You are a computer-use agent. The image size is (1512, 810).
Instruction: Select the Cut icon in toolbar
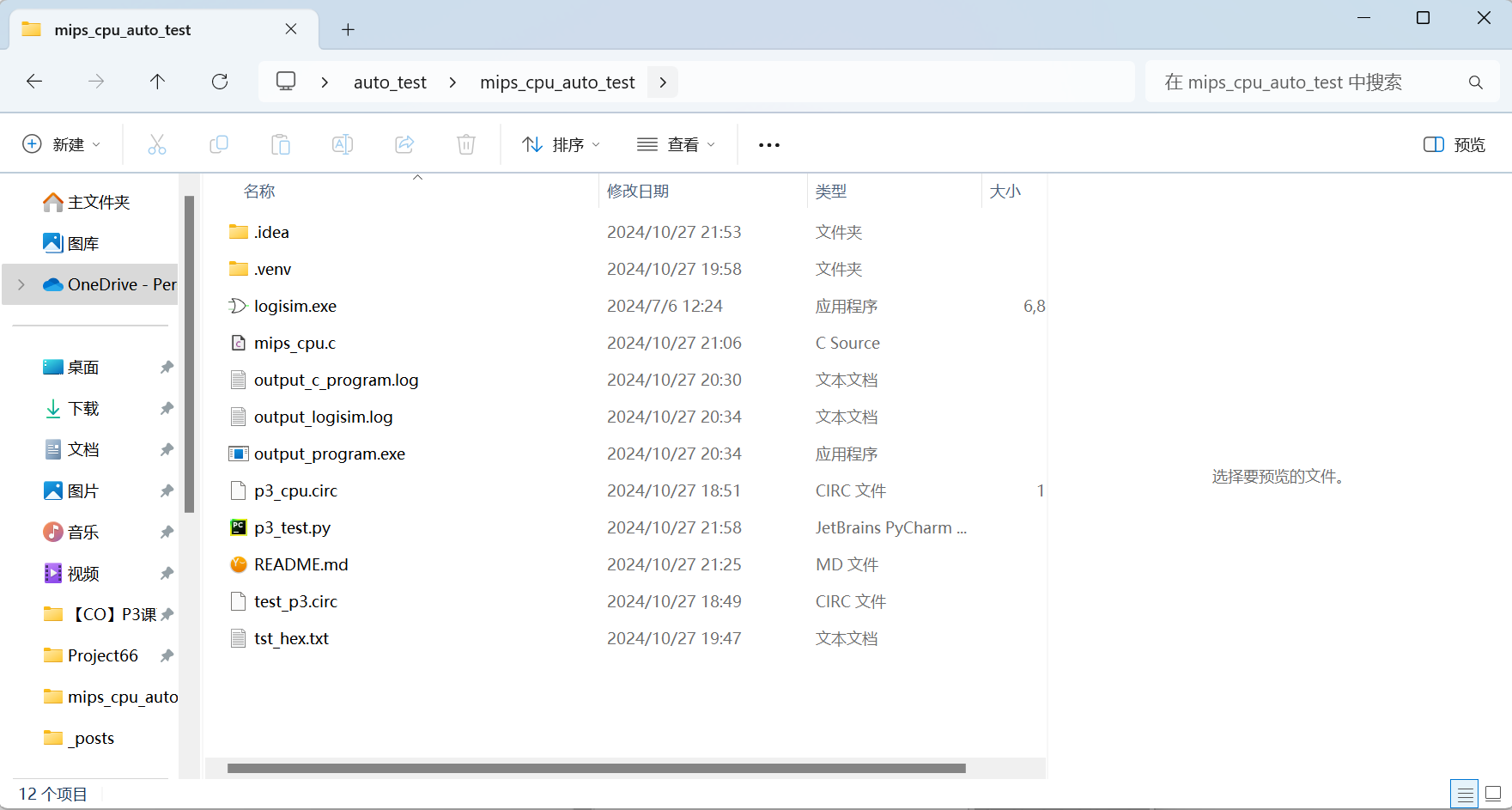coord(157,143)
